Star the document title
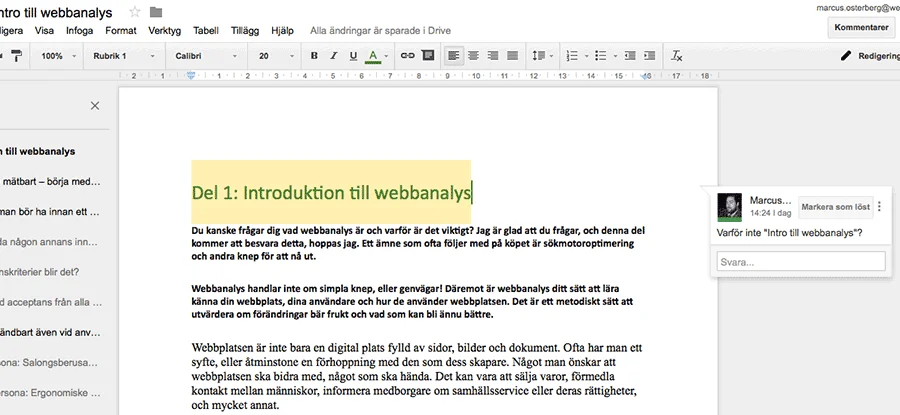This screenshot has width=900, height=415. 135,12
